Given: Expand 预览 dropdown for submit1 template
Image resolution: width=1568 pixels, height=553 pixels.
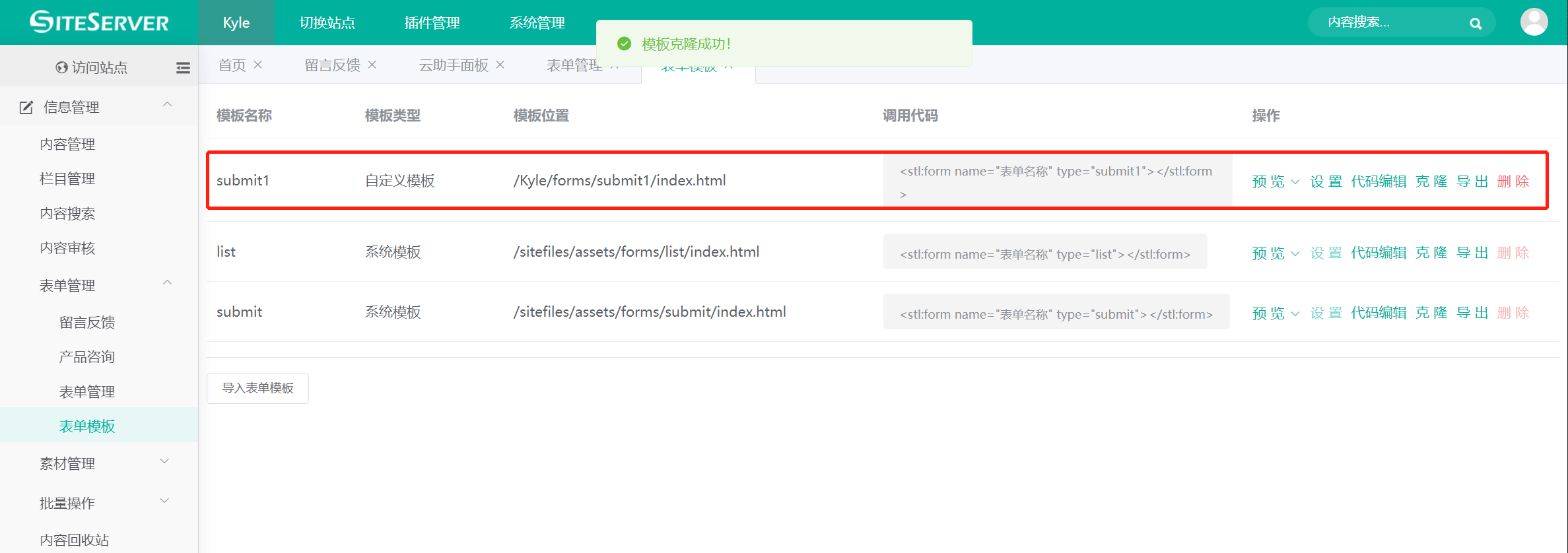Looking at the screenshot, I should pos(1276,181).
